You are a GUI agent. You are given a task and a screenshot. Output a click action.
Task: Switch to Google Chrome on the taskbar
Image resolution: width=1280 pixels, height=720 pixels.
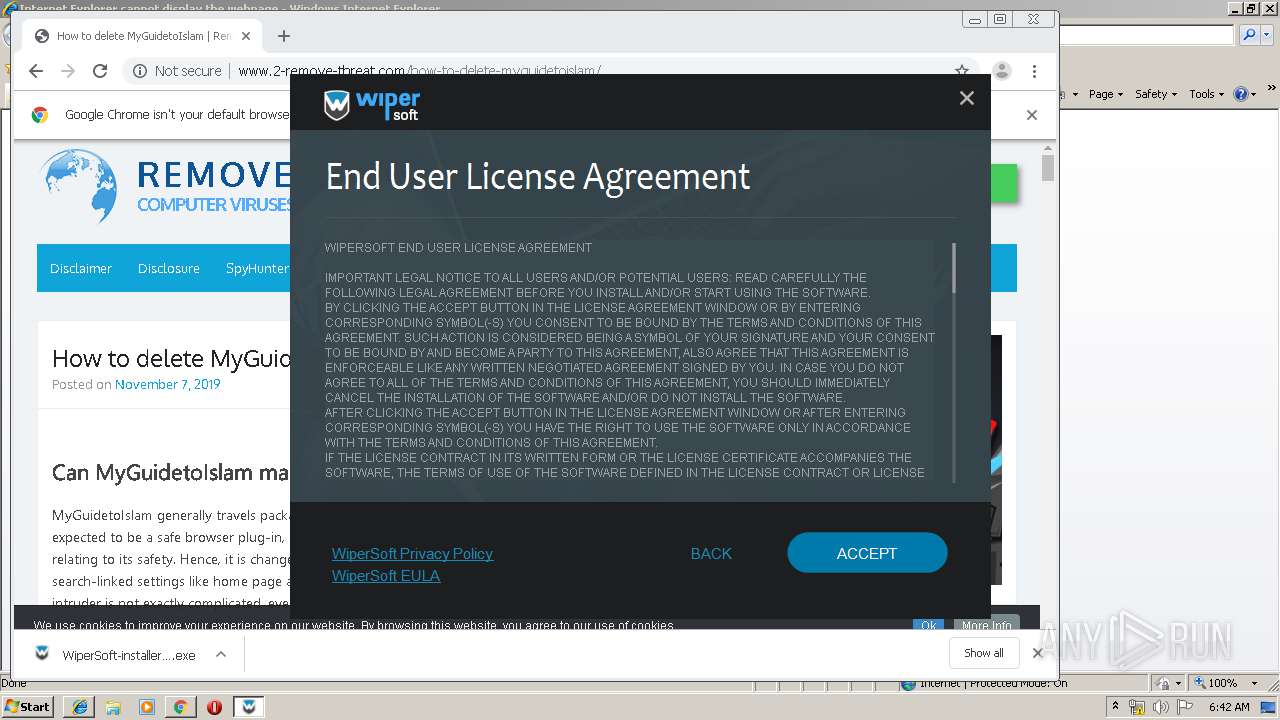[x=180, y=707]
